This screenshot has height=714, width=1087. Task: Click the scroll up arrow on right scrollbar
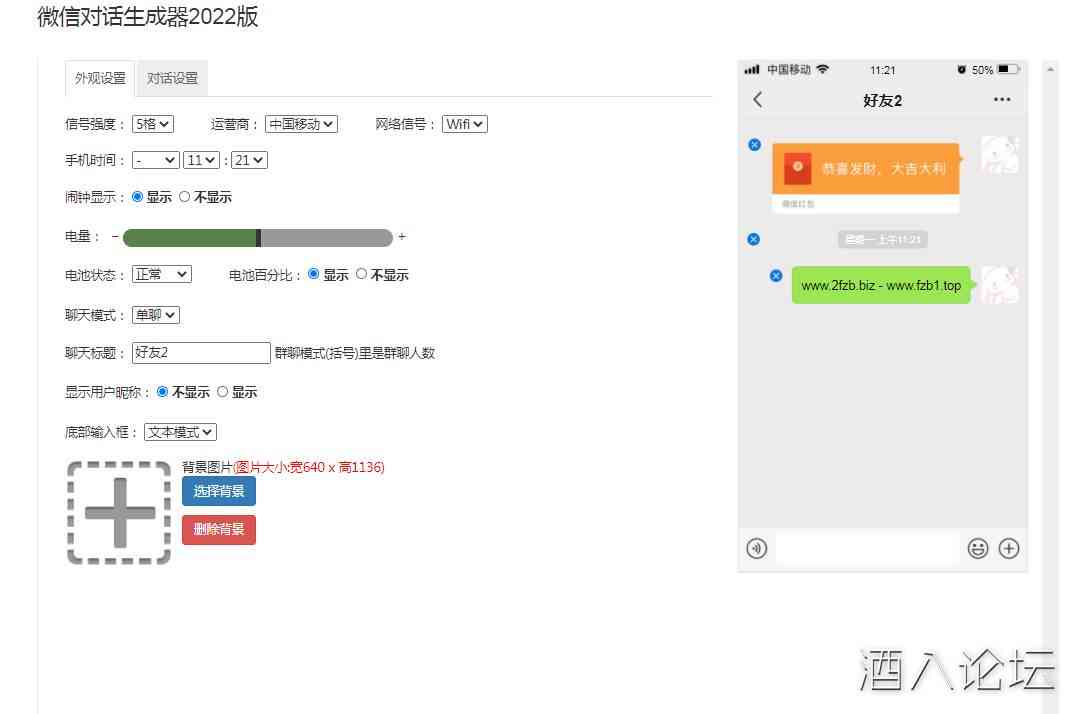point(1051,69)
